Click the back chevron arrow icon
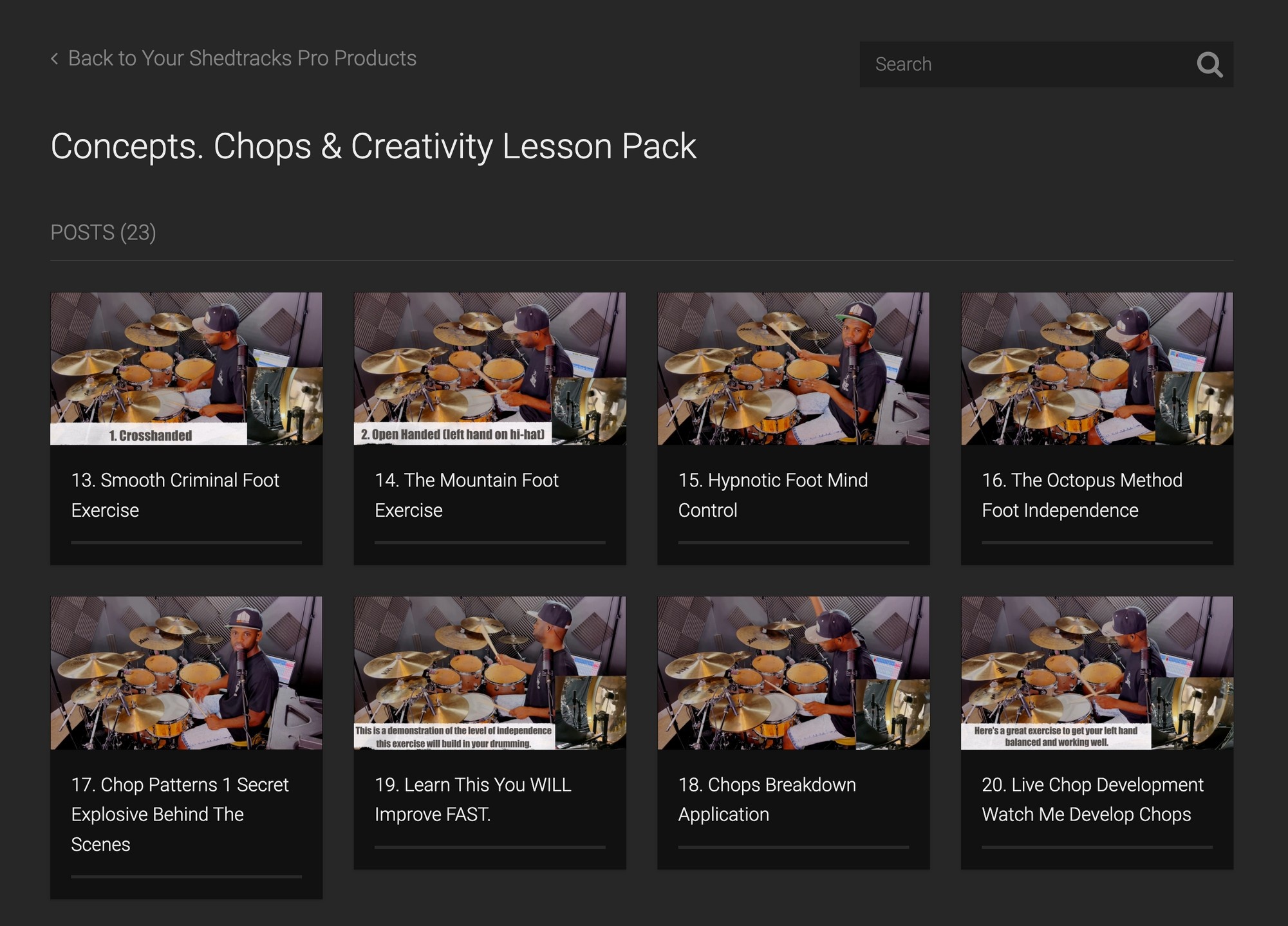The width and height of the screenshot is (1288, 926). [55, 59]
